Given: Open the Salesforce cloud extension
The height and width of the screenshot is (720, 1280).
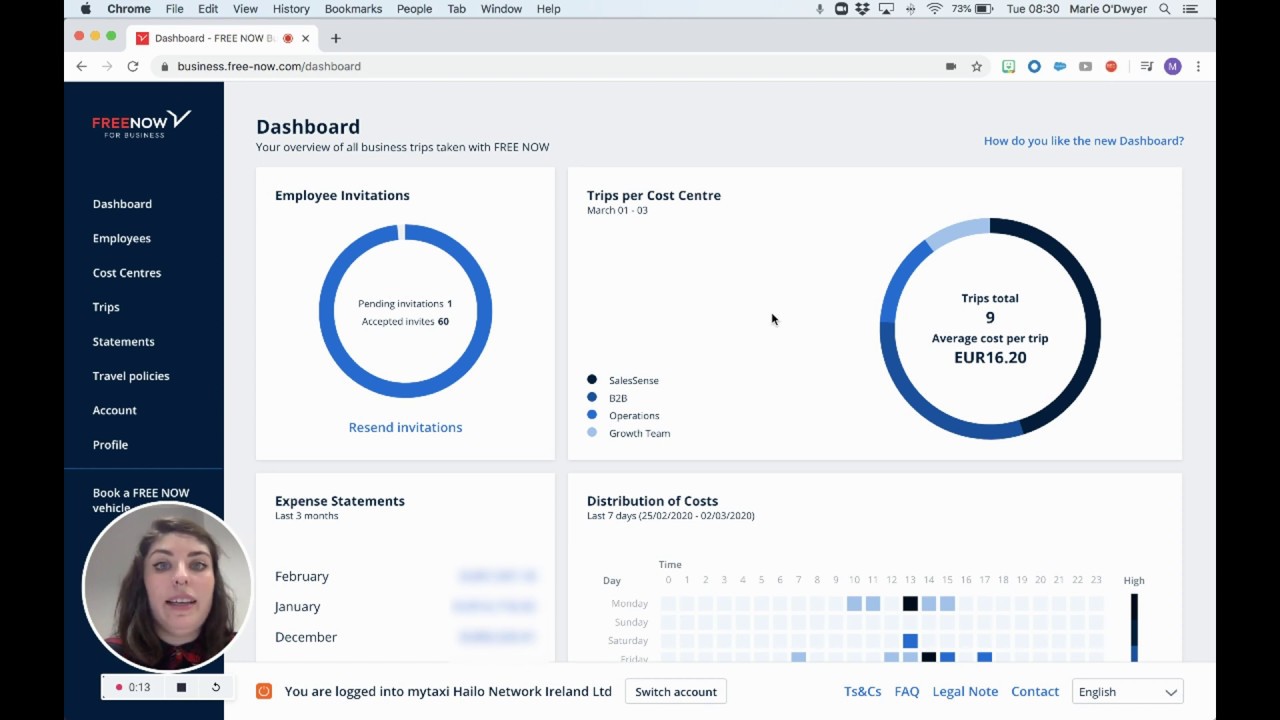Looking at the screenshot, I should [x=1060, y=66].
